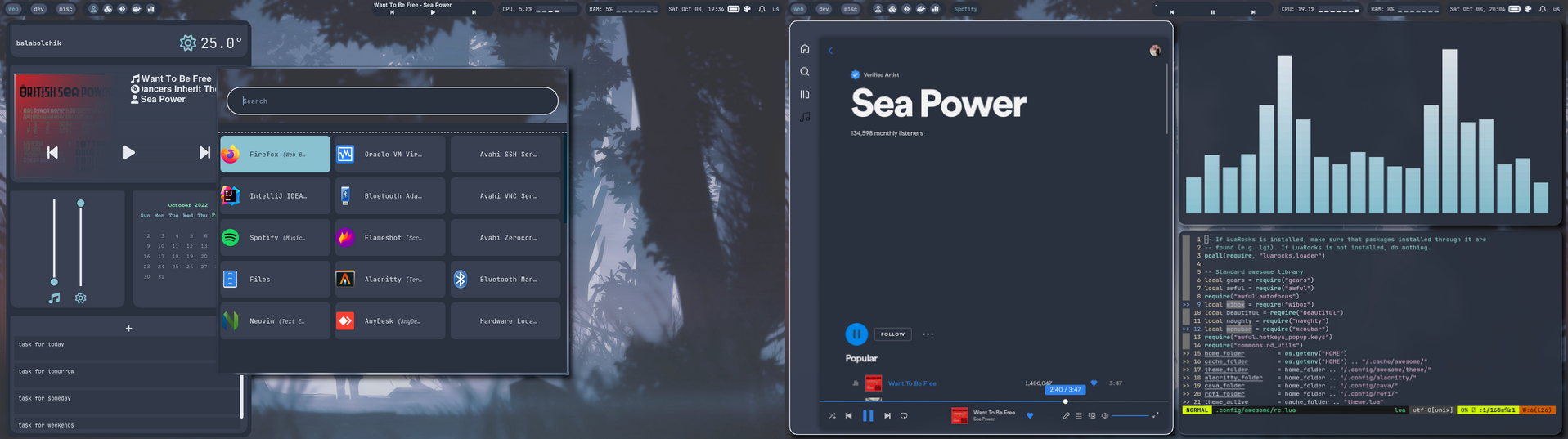Open lyrics microphone icon in Spotify player
Viewport: 1568px width, 439px height.
(1066, 415)
